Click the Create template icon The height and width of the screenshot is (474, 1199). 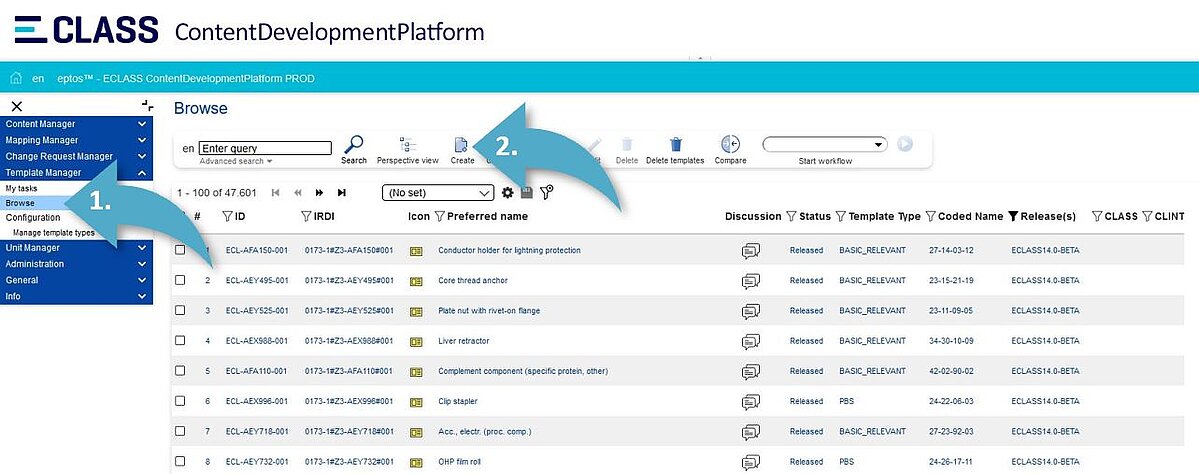461,145
